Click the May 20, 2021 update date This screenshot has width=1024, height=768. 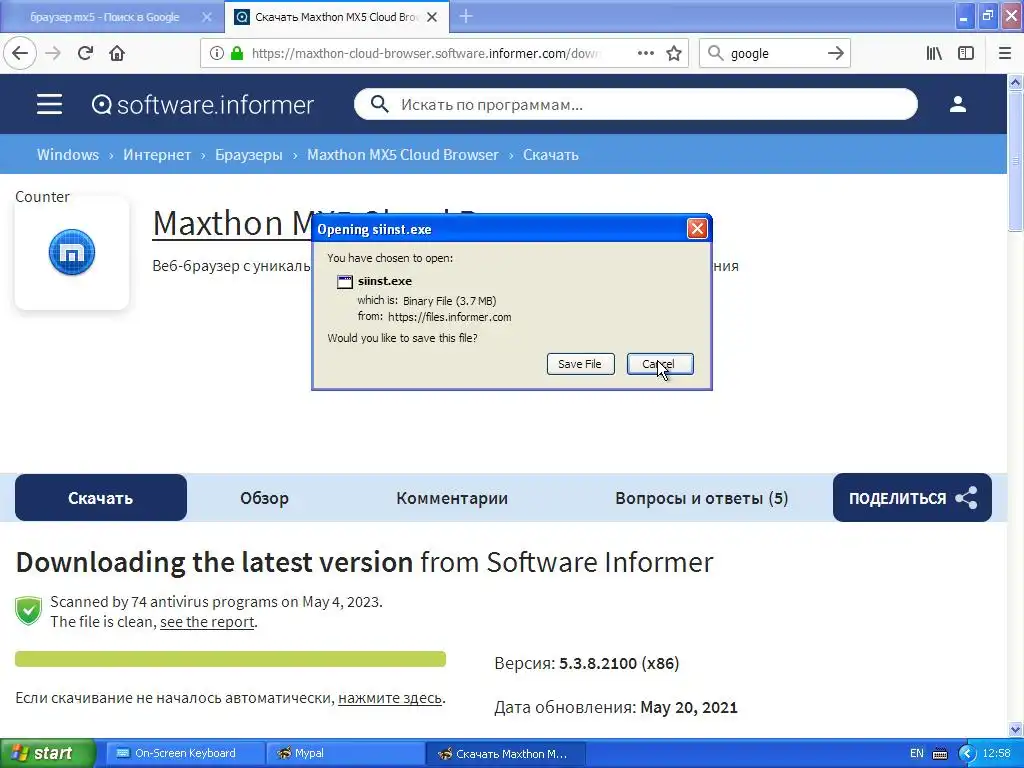pos(689,707)
